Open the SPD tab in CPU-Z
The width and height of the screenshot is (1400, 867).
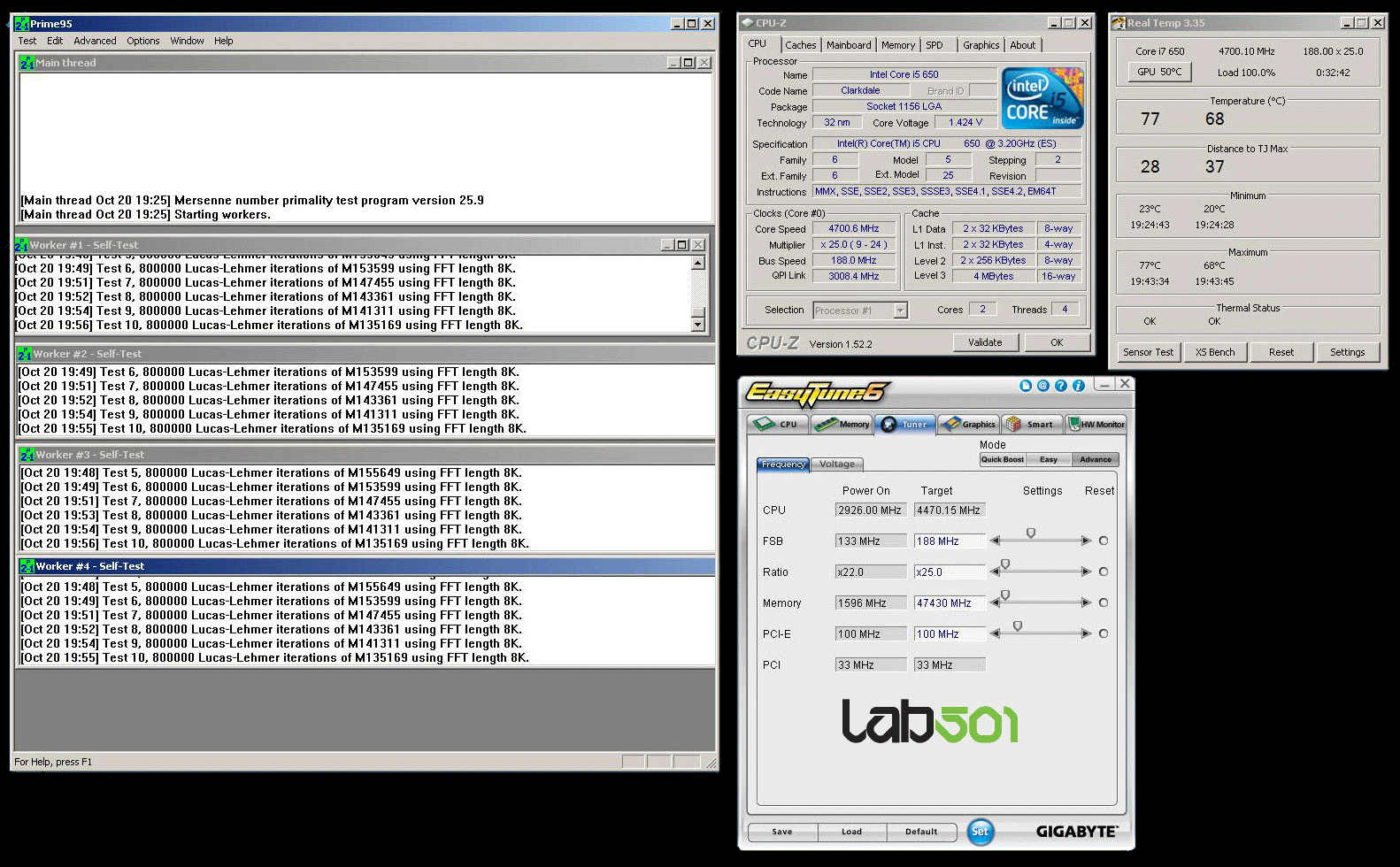(935, 45)
